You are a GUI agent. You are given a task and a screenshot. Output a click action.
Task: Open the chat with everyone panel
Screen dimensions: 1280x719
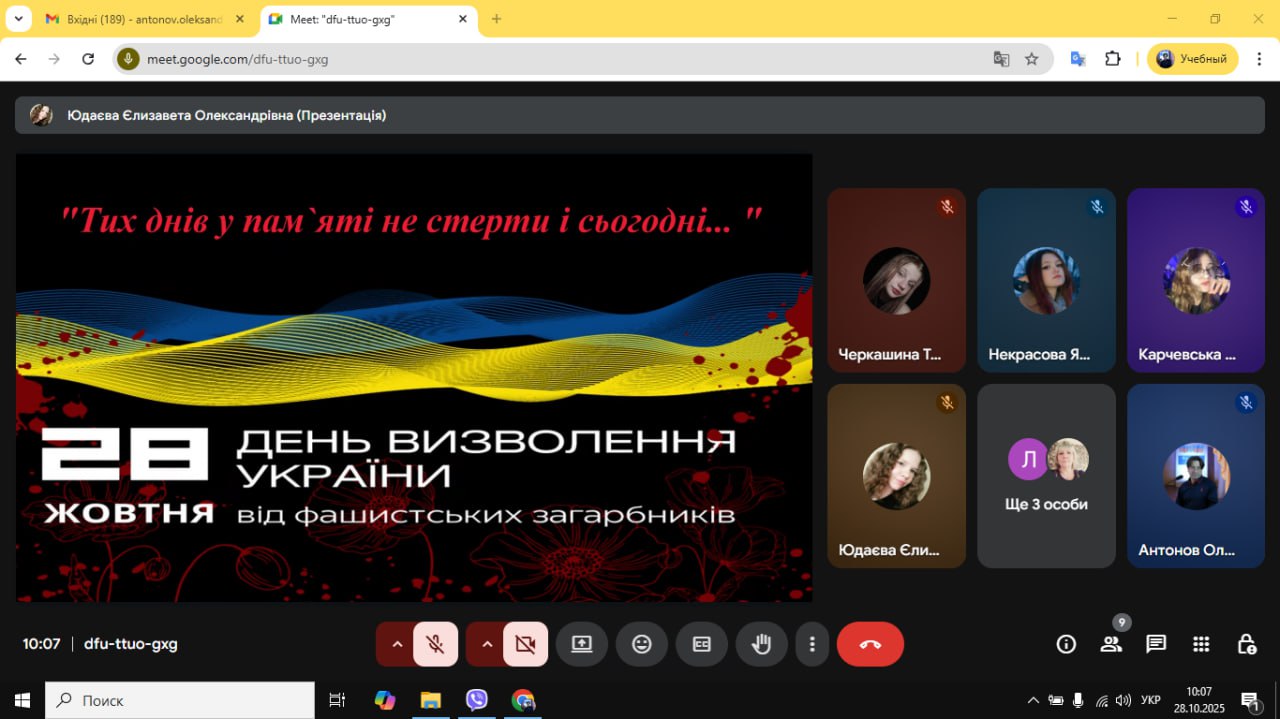[1156, 644]
